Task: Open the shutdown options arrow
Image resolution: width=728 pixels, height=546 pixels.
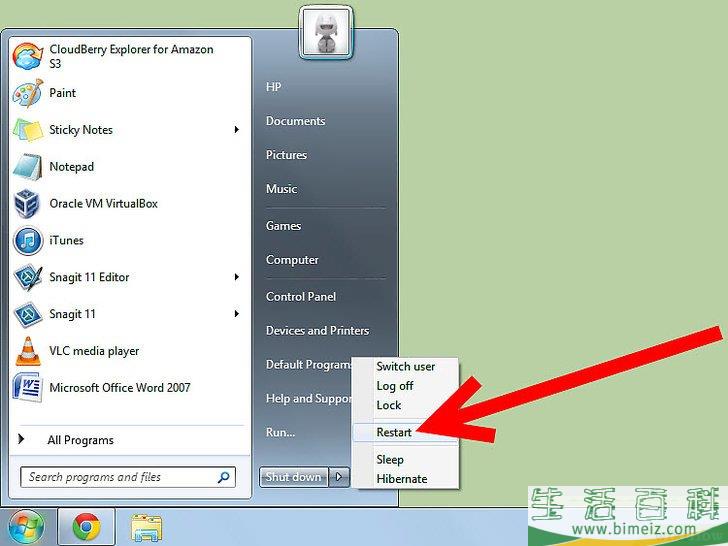Action: [x=339, y=477]
